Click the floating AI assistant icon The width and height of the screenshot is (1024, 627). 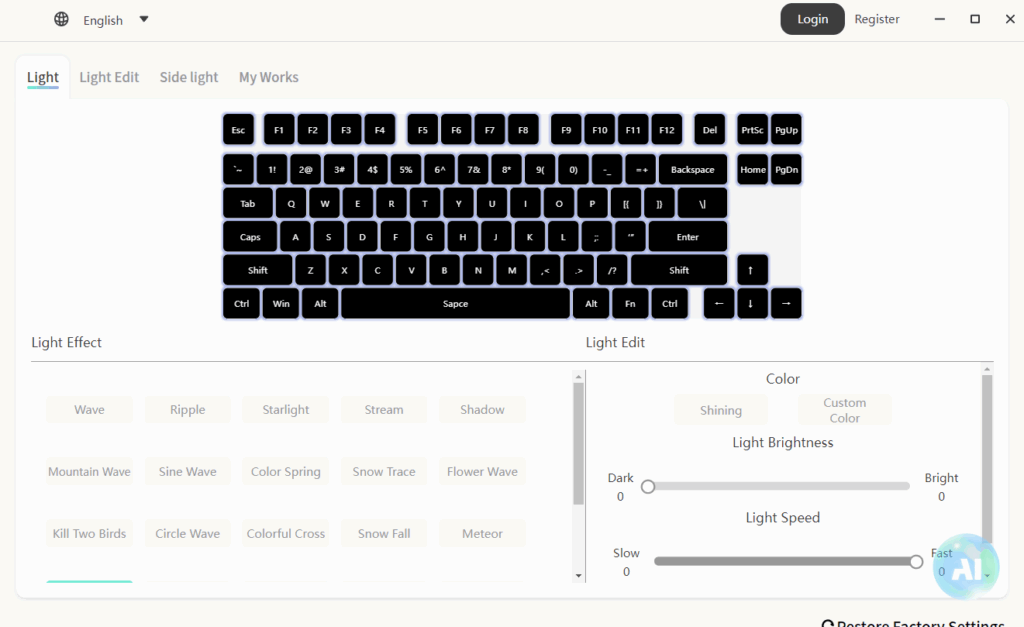coord(966,566)
